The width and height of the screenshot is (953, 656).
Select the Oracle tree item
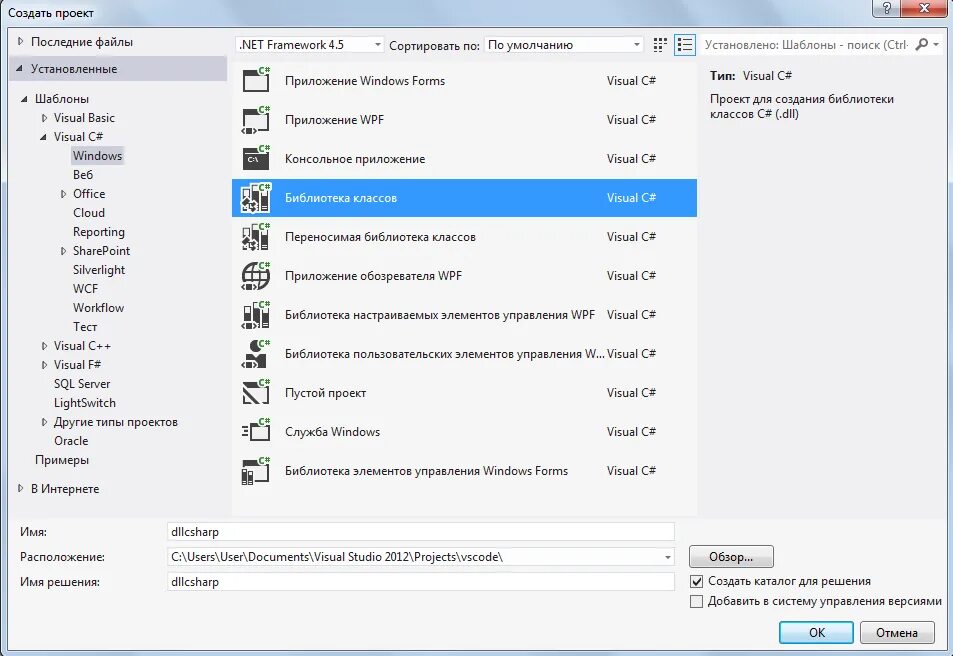(x=71, y=441)
